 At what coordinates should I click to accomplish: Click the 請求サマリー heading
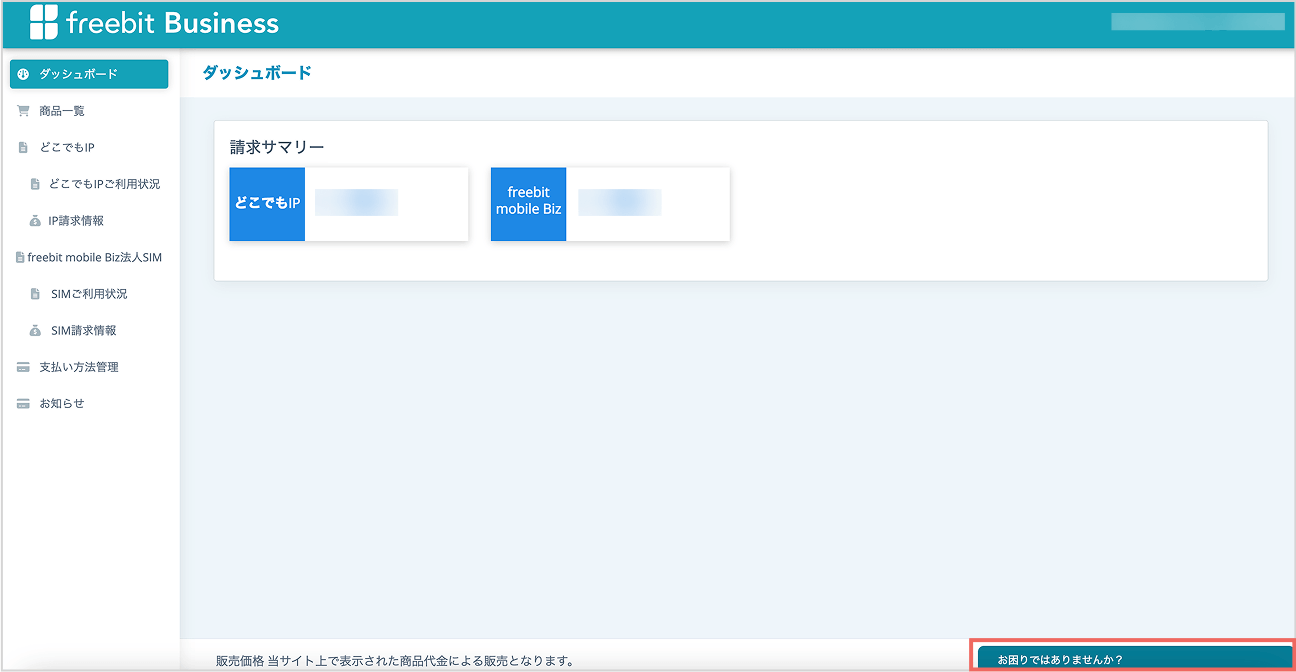(277, 147)
